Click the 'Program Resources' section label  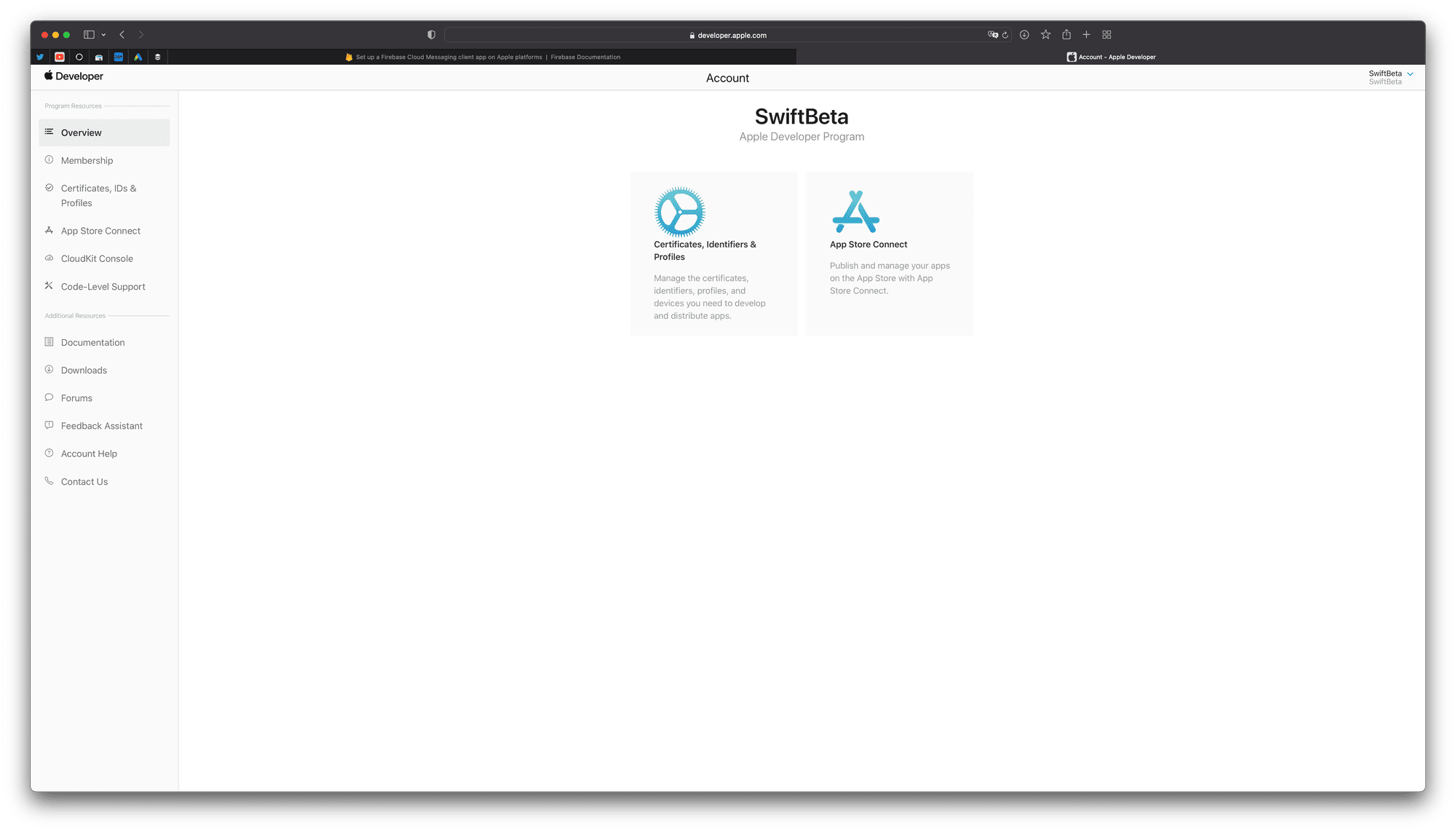(x=73, y=106)
